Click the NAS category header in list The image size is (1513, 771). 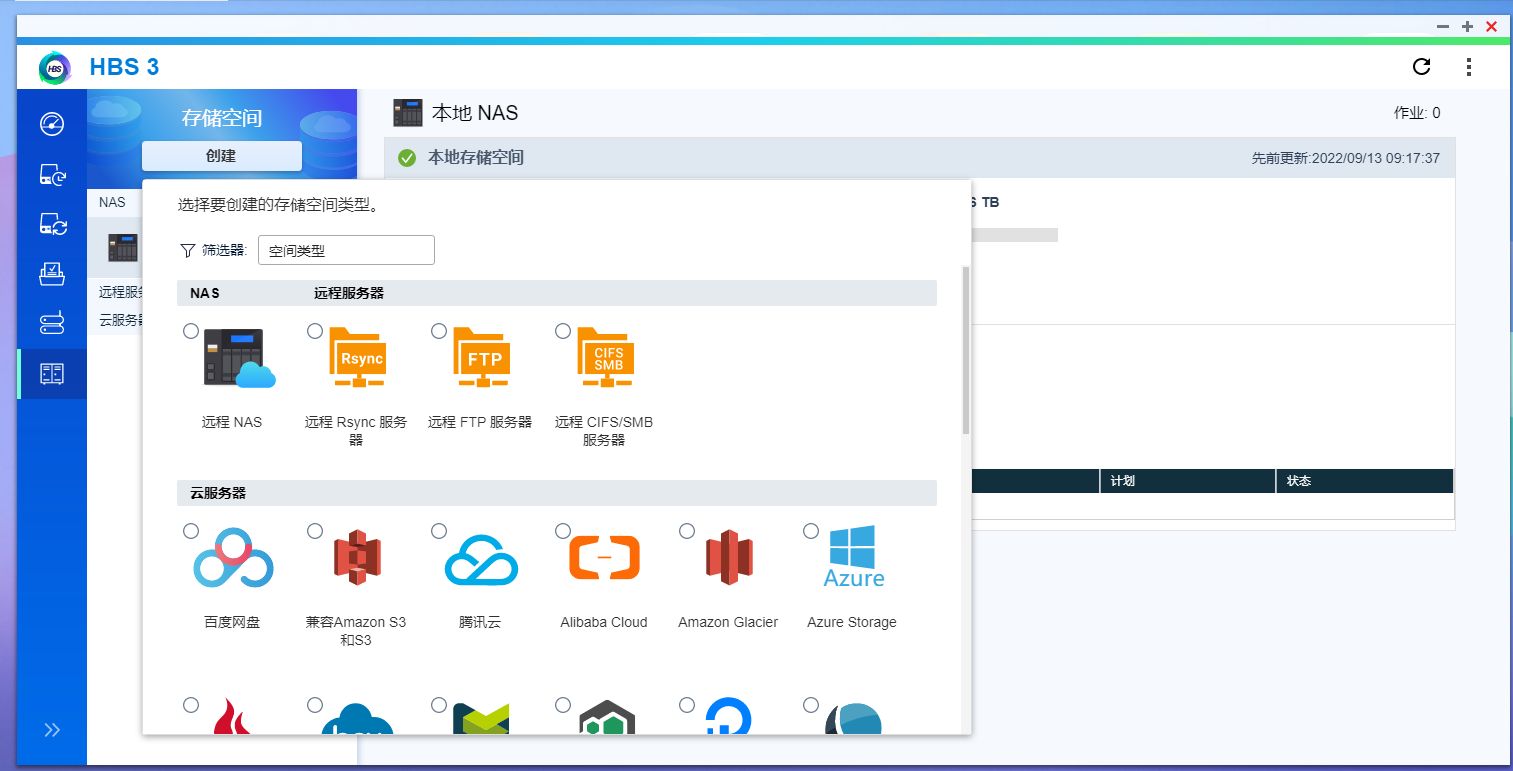pos(112,202)
